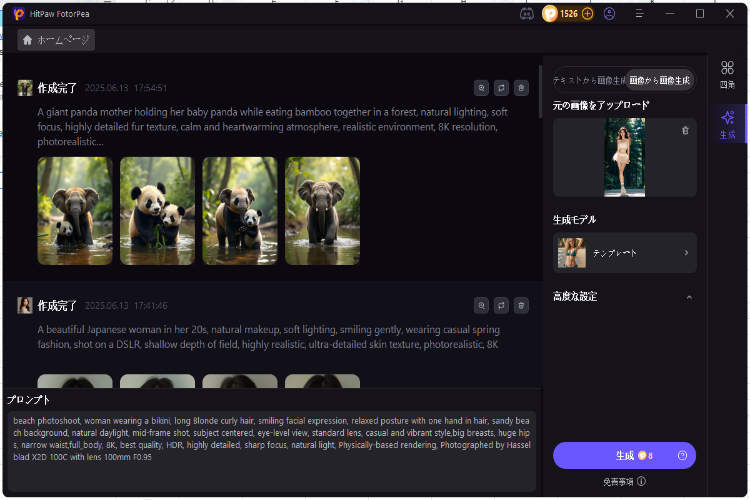Click the plus icon to add credits
This screenshot has width=750, height=500.
(x=587, y=14)
